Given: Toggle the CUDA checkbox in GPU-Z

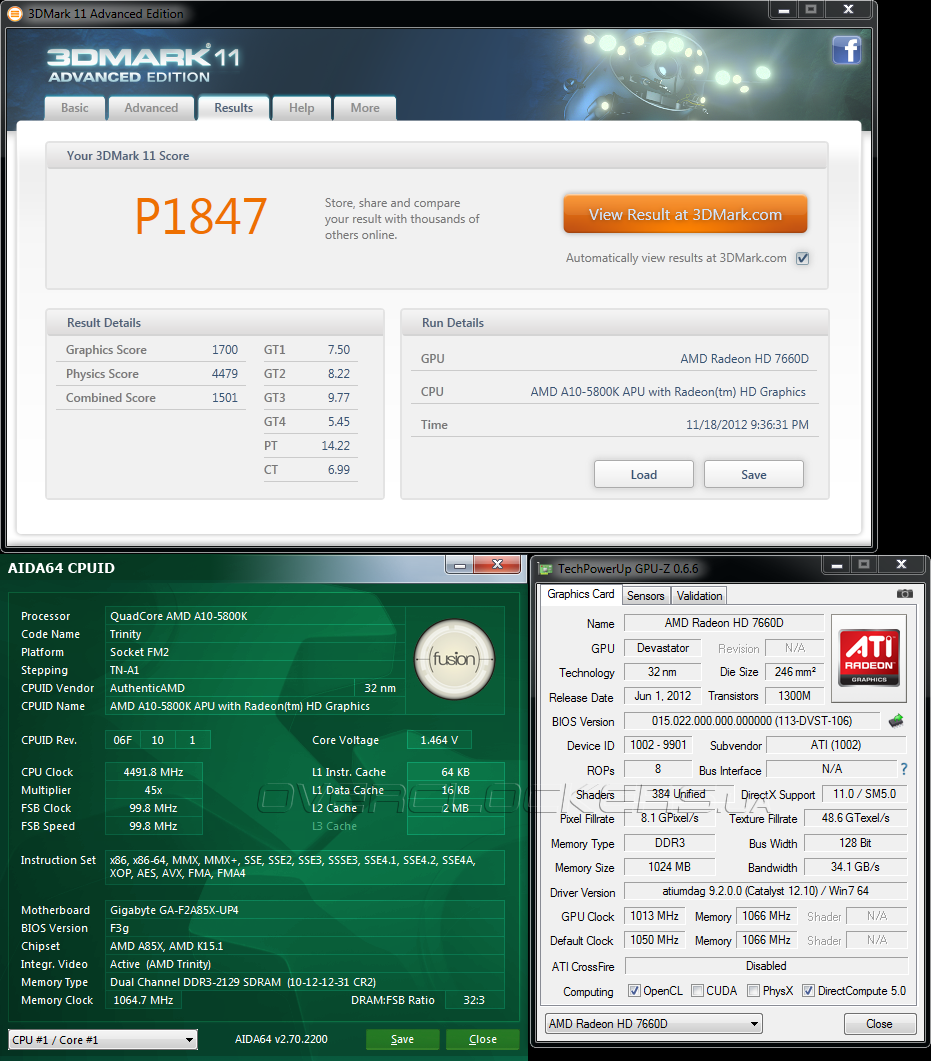Looking at the screenshot, I should point(698,991).
